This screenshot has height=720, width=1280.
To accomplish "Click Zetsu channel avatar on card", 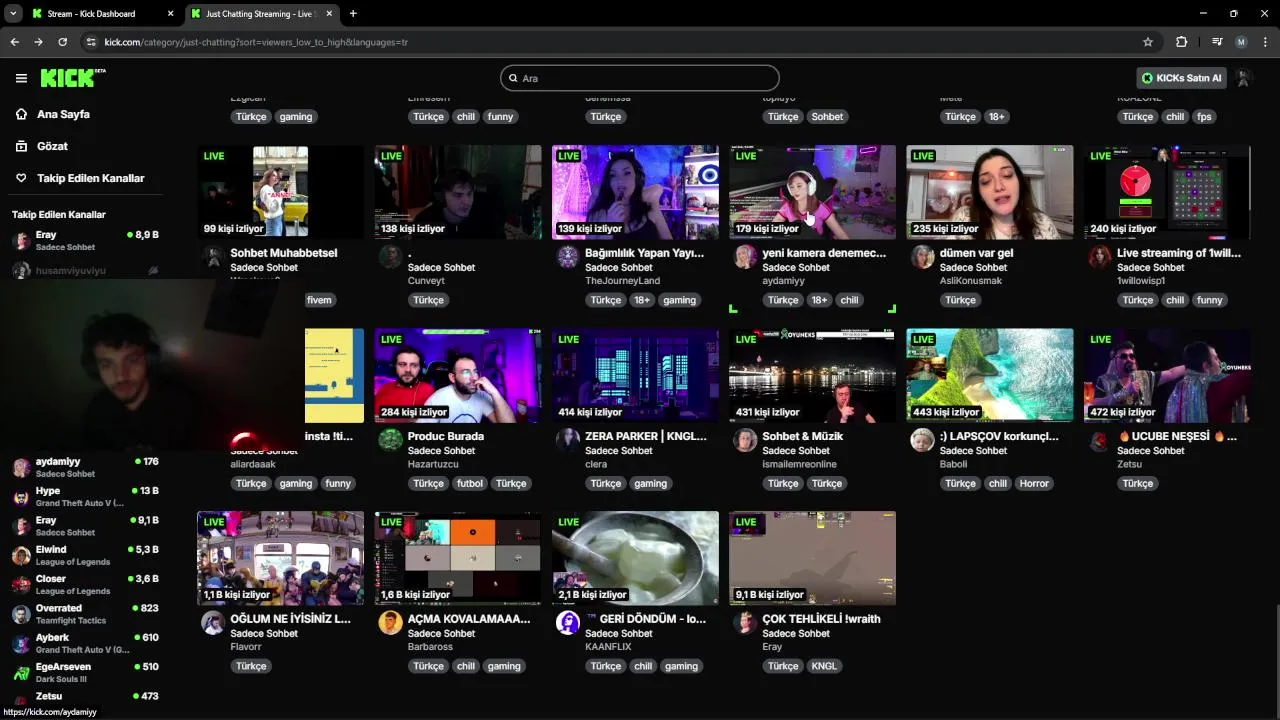I will 1099,440.
